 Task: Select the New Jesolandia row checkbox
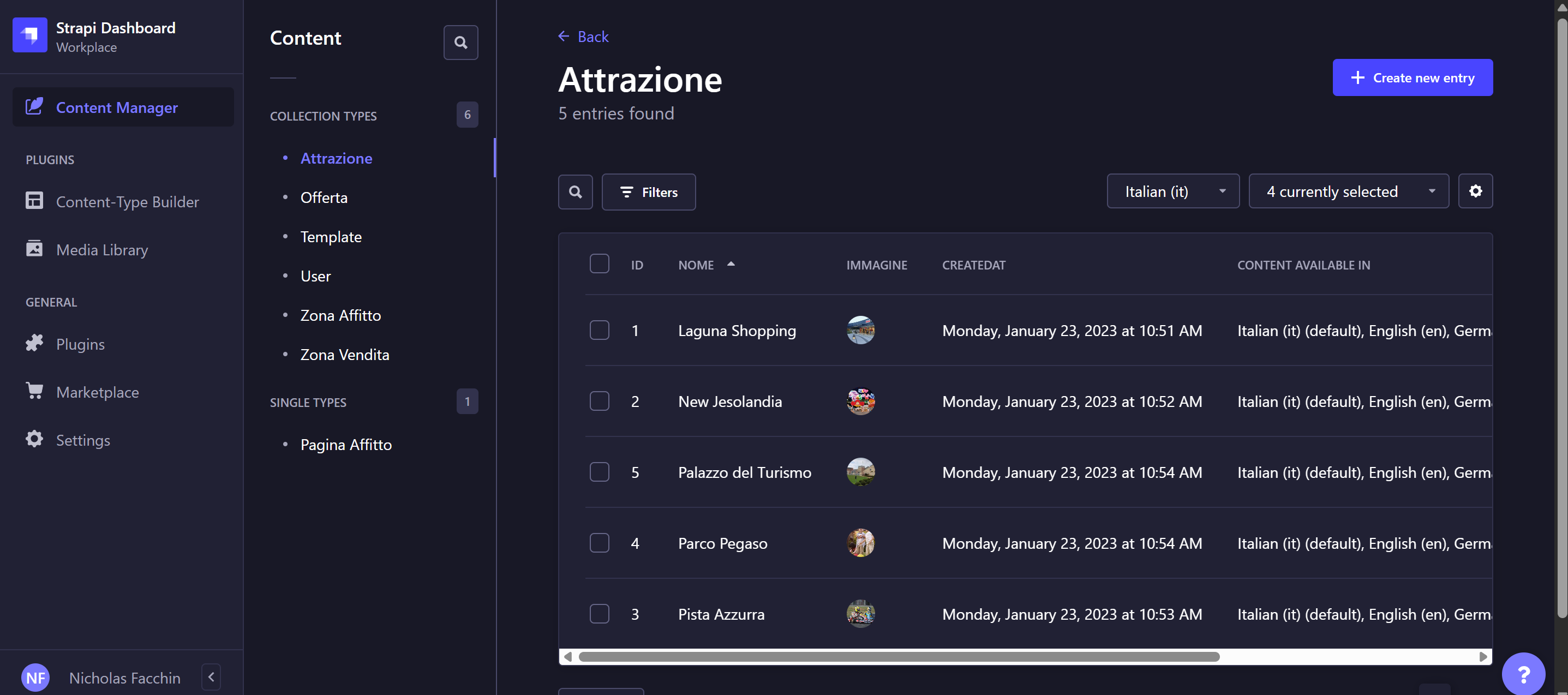599,400
